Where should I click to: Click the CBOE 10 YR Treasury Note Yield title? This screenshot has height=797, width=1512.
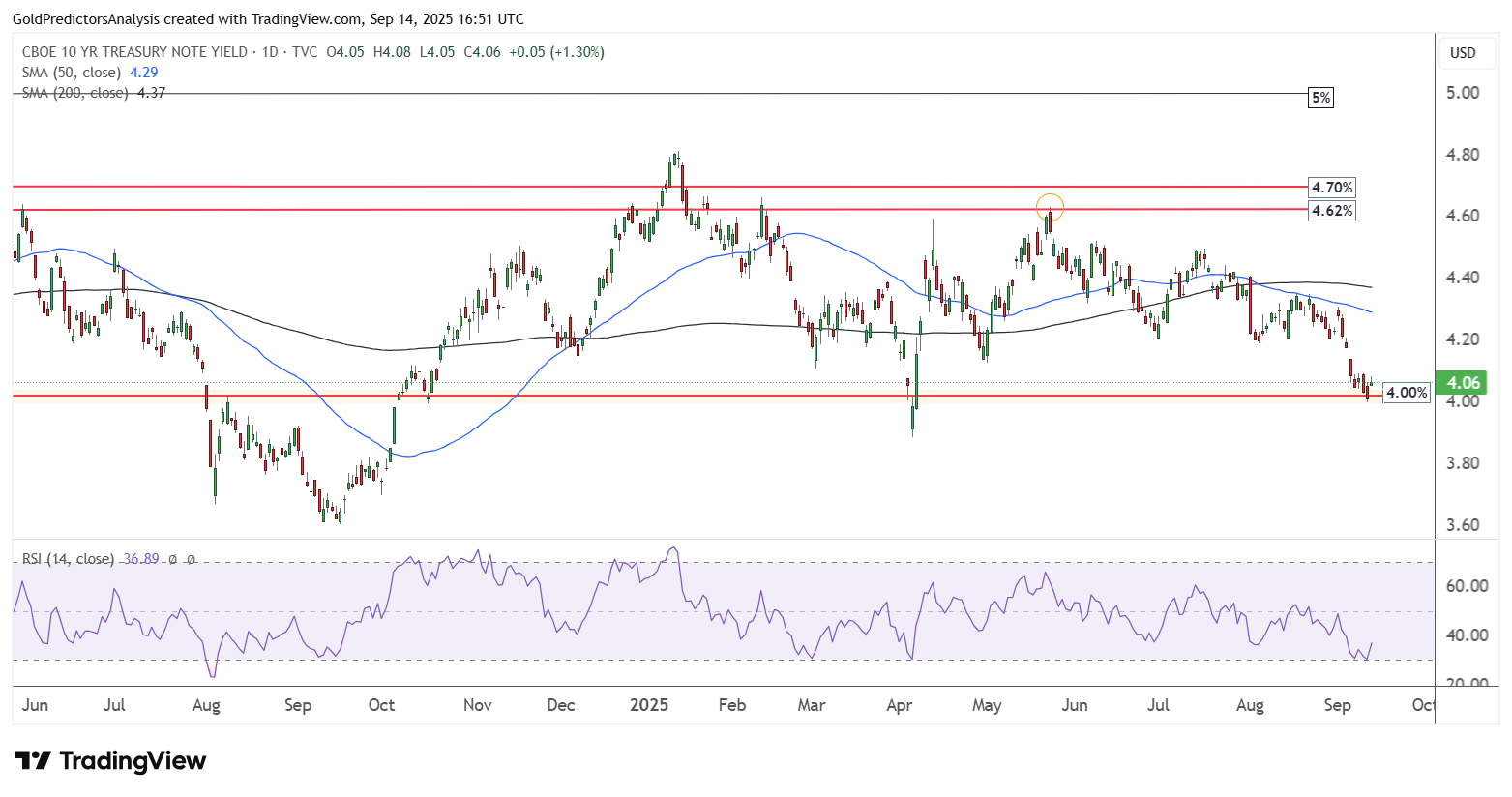134,52
